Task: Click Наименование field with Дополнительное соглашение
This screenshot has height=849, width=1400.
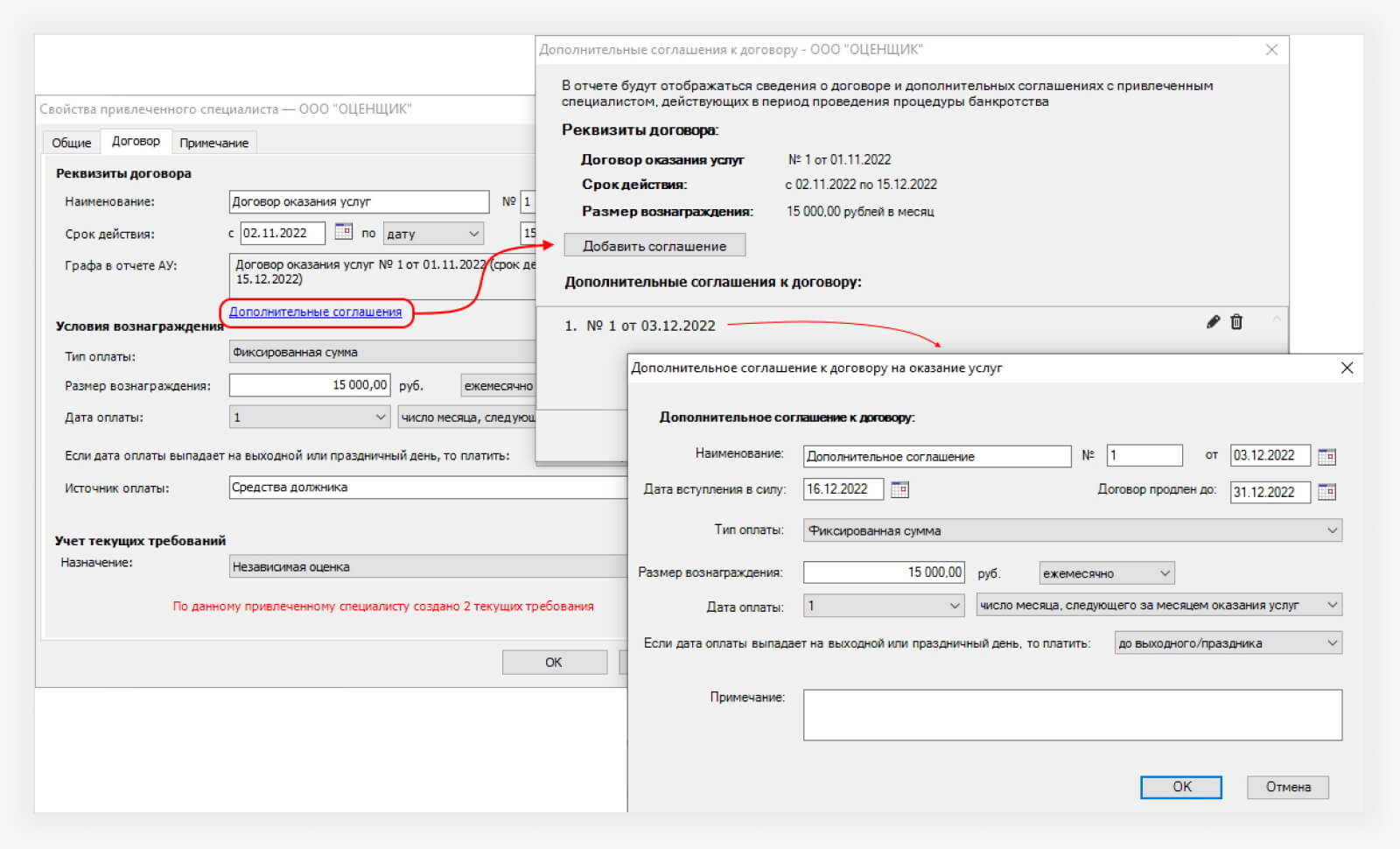Action: click(937, 456)
